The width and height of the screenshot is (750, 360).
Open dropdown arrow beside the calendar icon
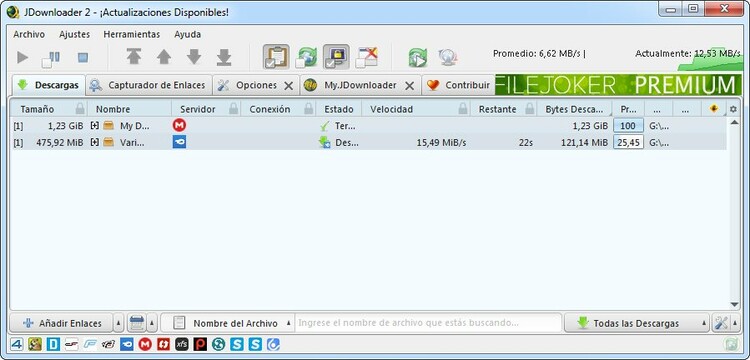[x=152, y=323]
